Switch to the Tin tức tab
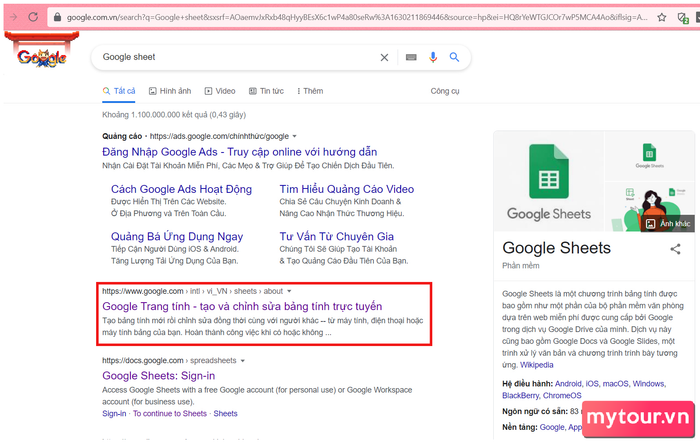Viewport: 700px width, 445px height. coord(266,91)
